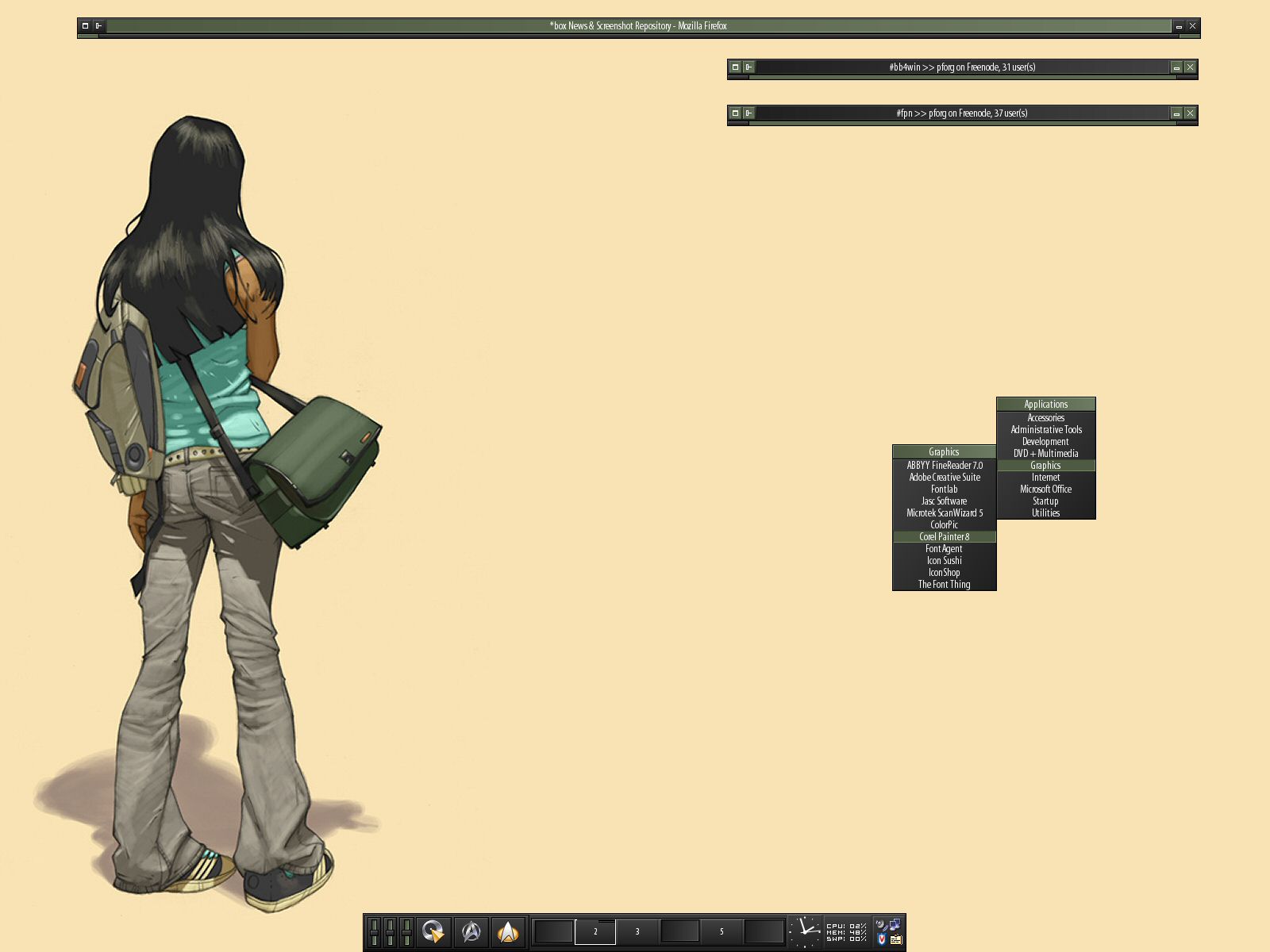The image size is (1270, 952).
Task: Click the network computers tray icon
Action: click(895, 925)
